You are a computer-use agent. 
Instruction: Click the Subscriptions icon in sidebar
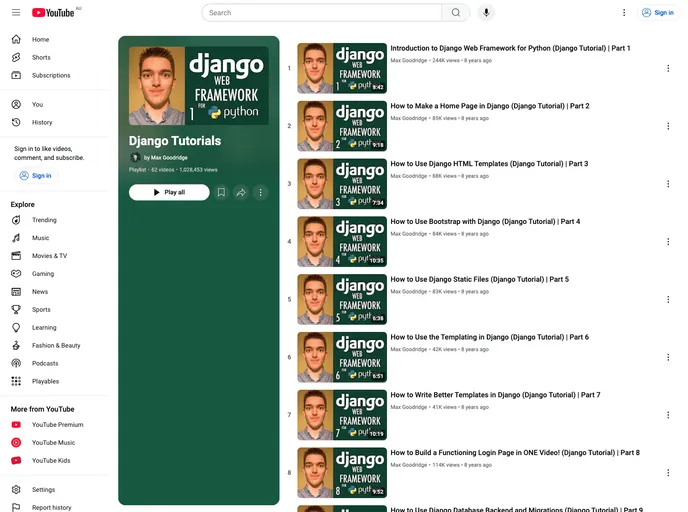16,75
